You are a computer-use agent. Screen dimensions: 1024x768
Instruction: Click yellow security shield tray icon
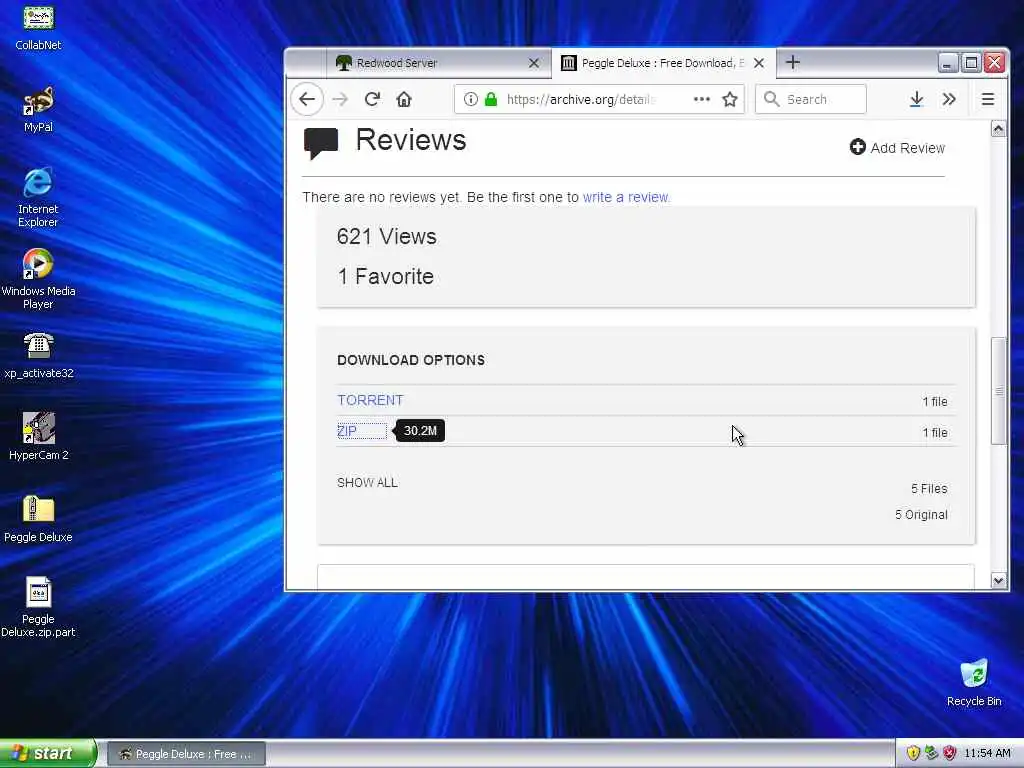click(913, 753)
